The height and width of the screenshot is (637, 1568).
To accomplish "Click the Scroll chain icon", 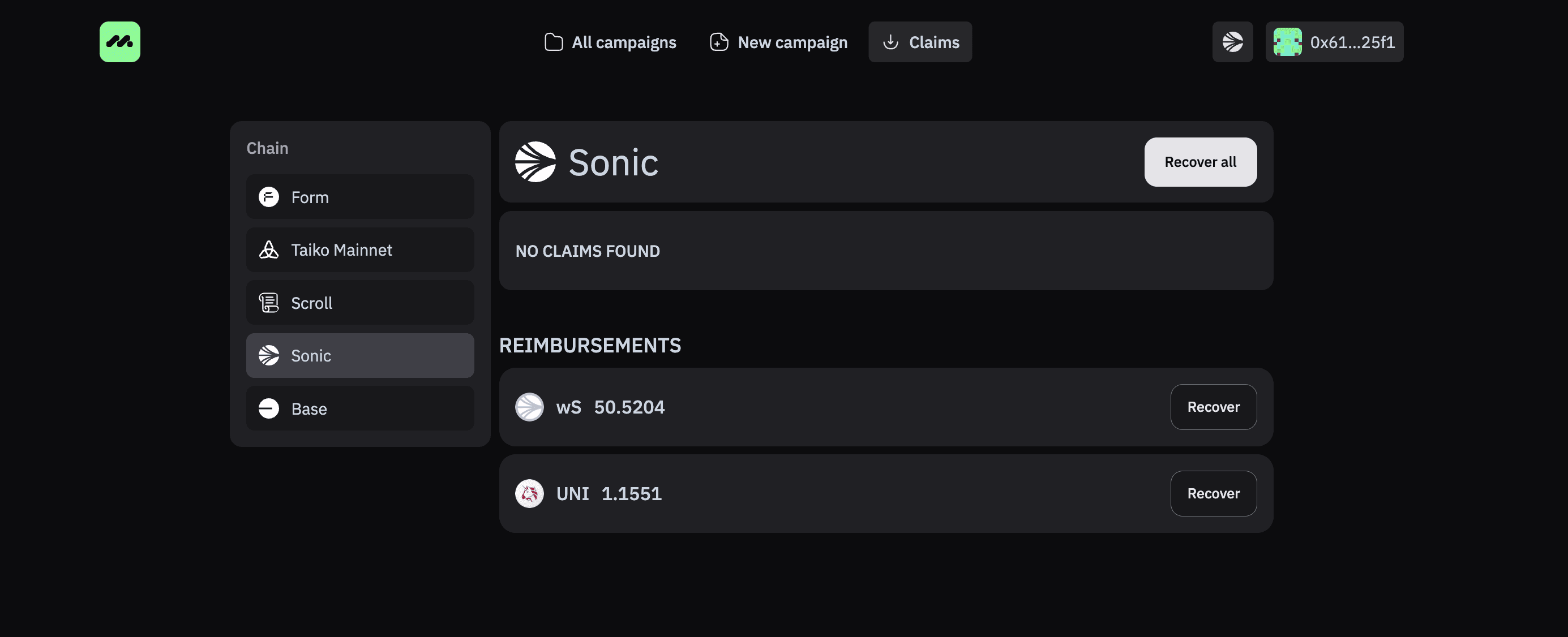I will pyautogui.click(x=268, y=303).
